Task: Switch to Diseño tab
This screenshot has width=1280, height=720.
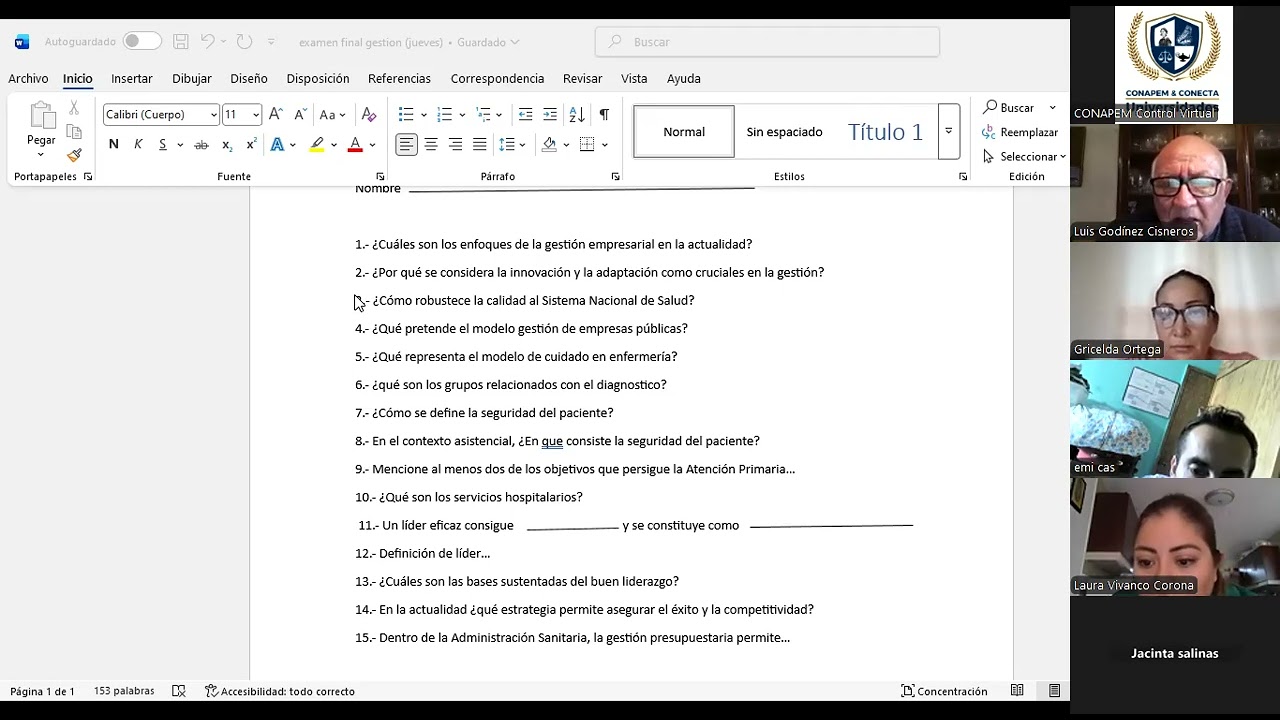Action: [x=249, y=78]
